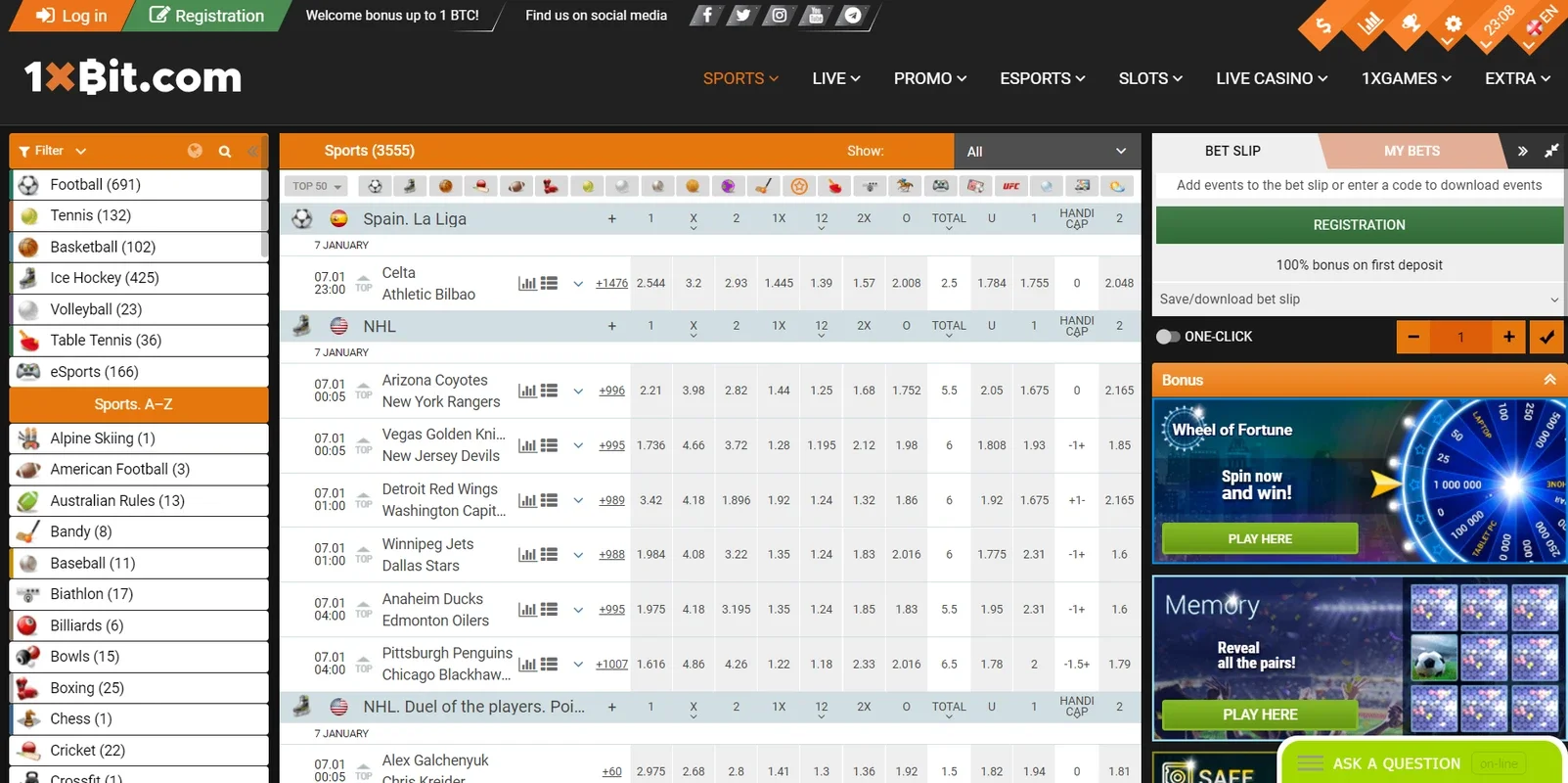
Task: Click odds 2.544 for Celta win
Action: [650, 284]
